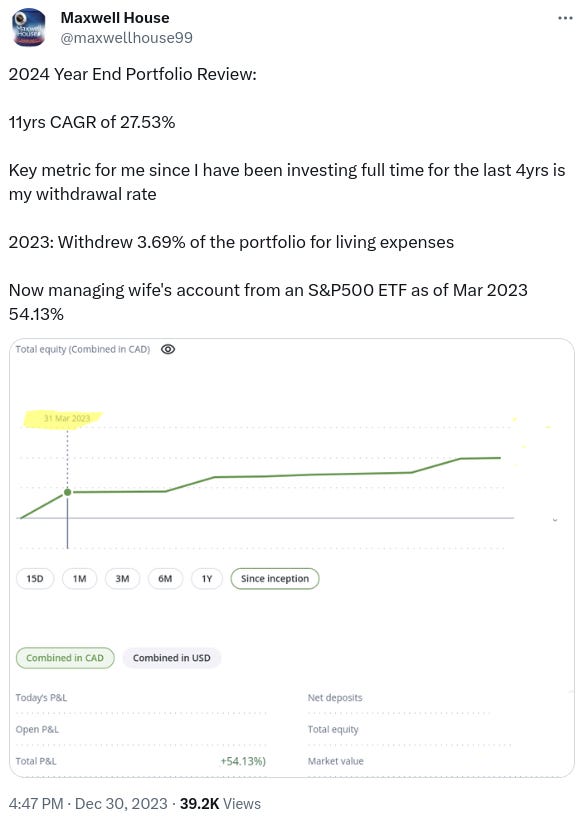588x824 pixels.
Task: Open the @maxwellhouse99 handle link
Action: pyautogui.click(x=127, y=38)
